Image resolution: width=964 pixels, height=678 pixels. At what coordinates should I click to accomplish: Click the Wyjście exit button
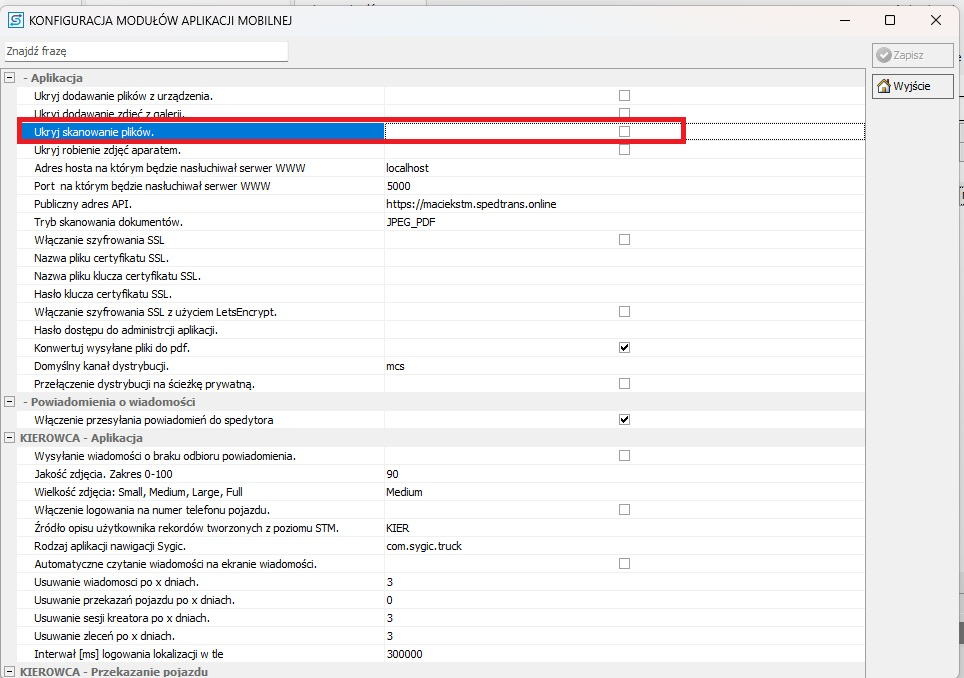tap(912, 86)
